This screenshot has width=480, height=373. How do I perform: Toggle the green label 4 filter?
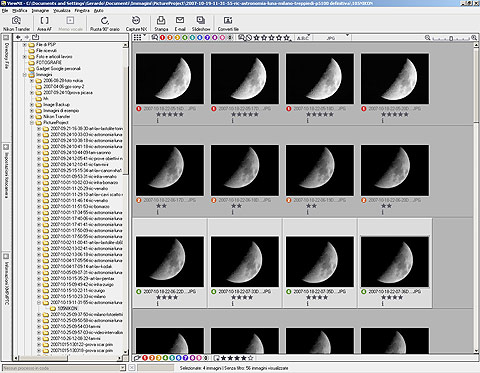(x=185, y=38)
